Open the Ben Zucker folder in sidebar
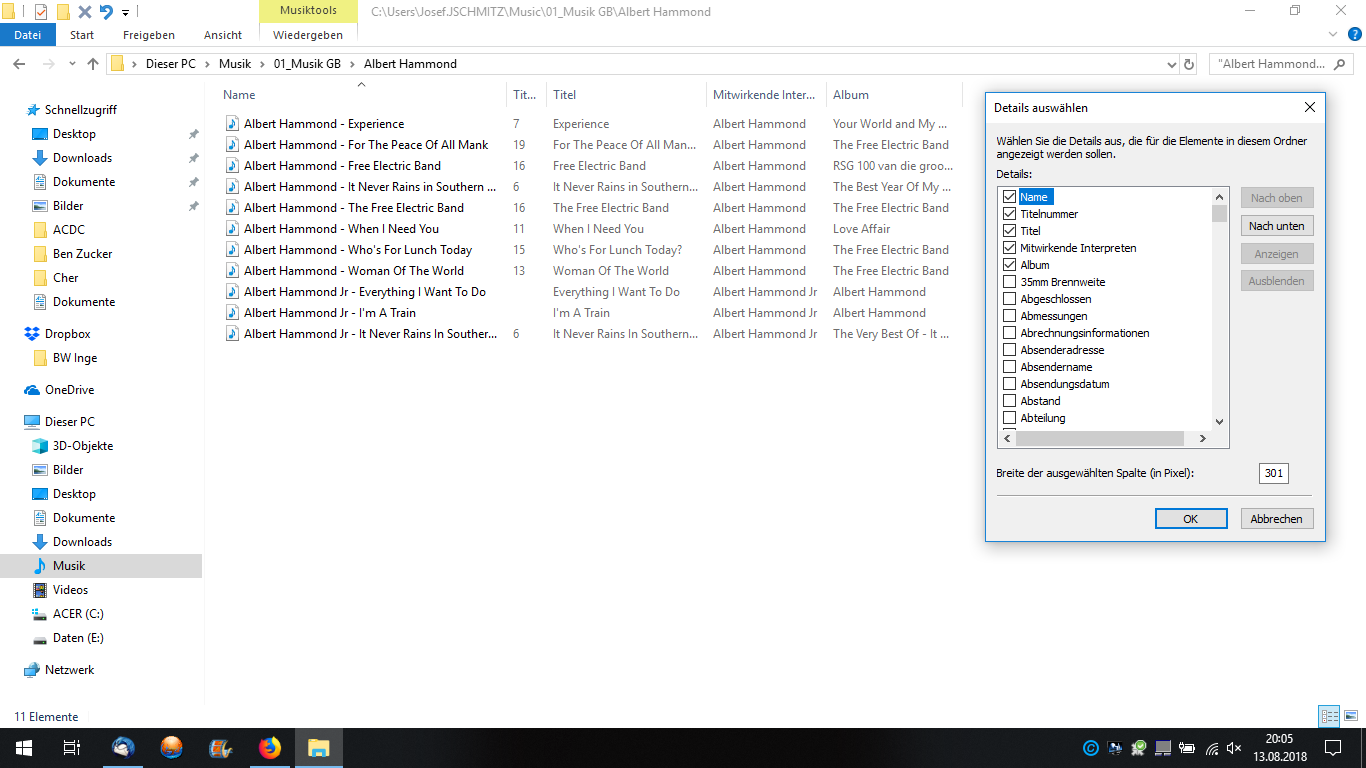This screenshot has width=1366, height=768. click(x=82, y=254)
